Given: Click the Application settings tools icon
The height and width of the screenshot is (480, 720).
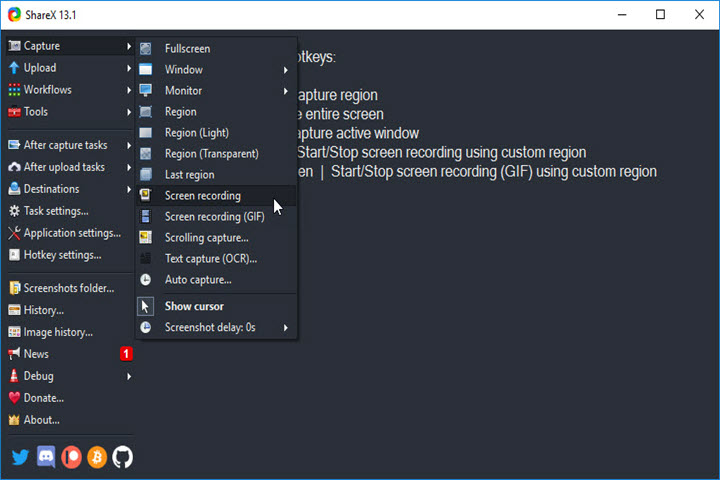Looking at the screenshot, I should 14,233.
